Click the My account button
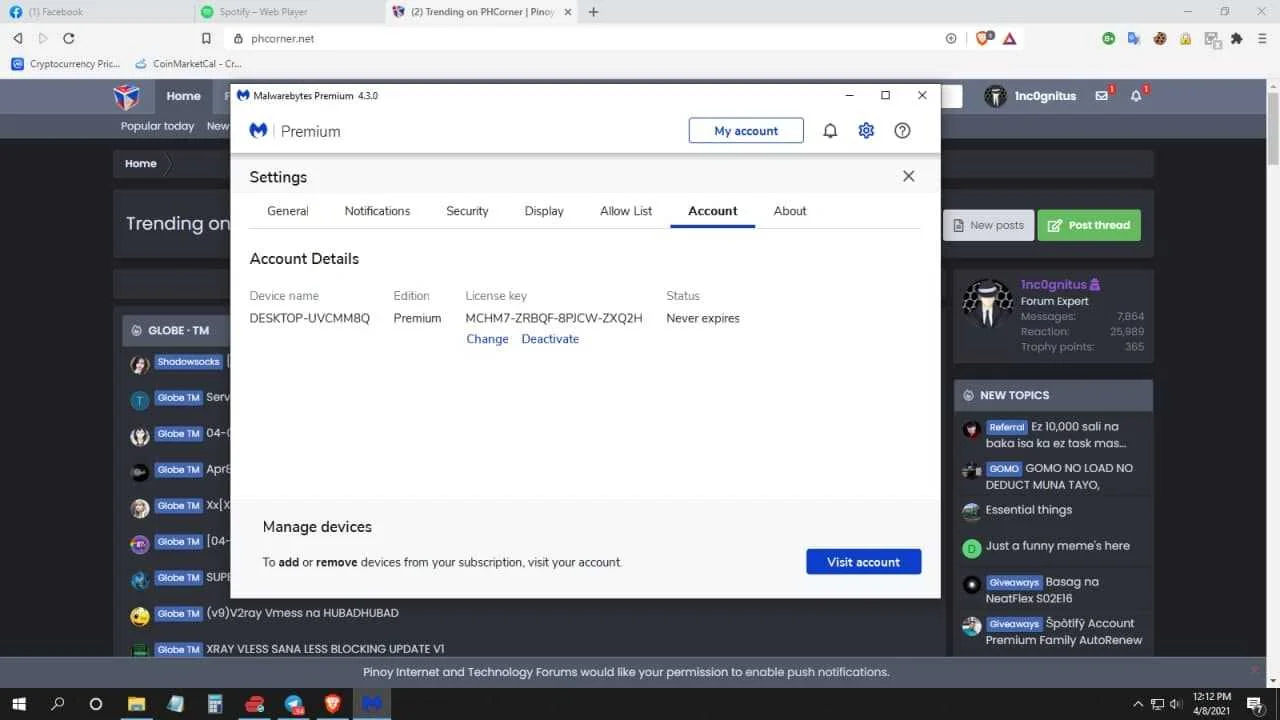This screenshot has width=1280, height=720. [x=746, y=131]
